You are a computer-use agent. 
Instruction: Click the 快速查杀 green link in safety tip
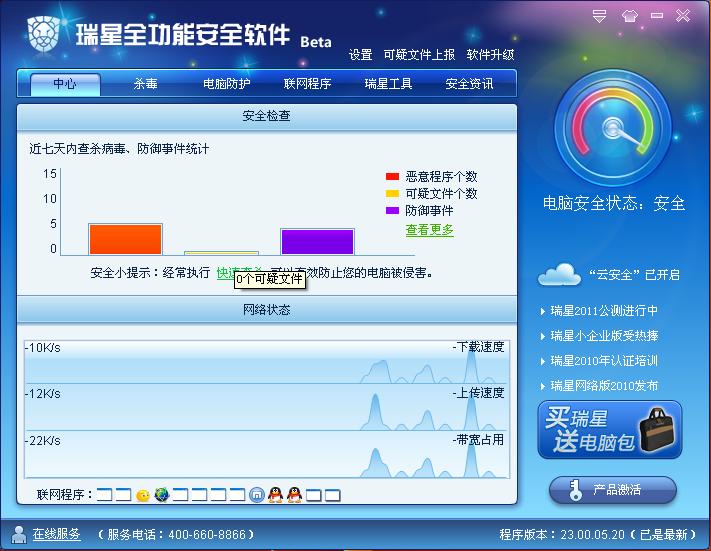pos(225,273)
